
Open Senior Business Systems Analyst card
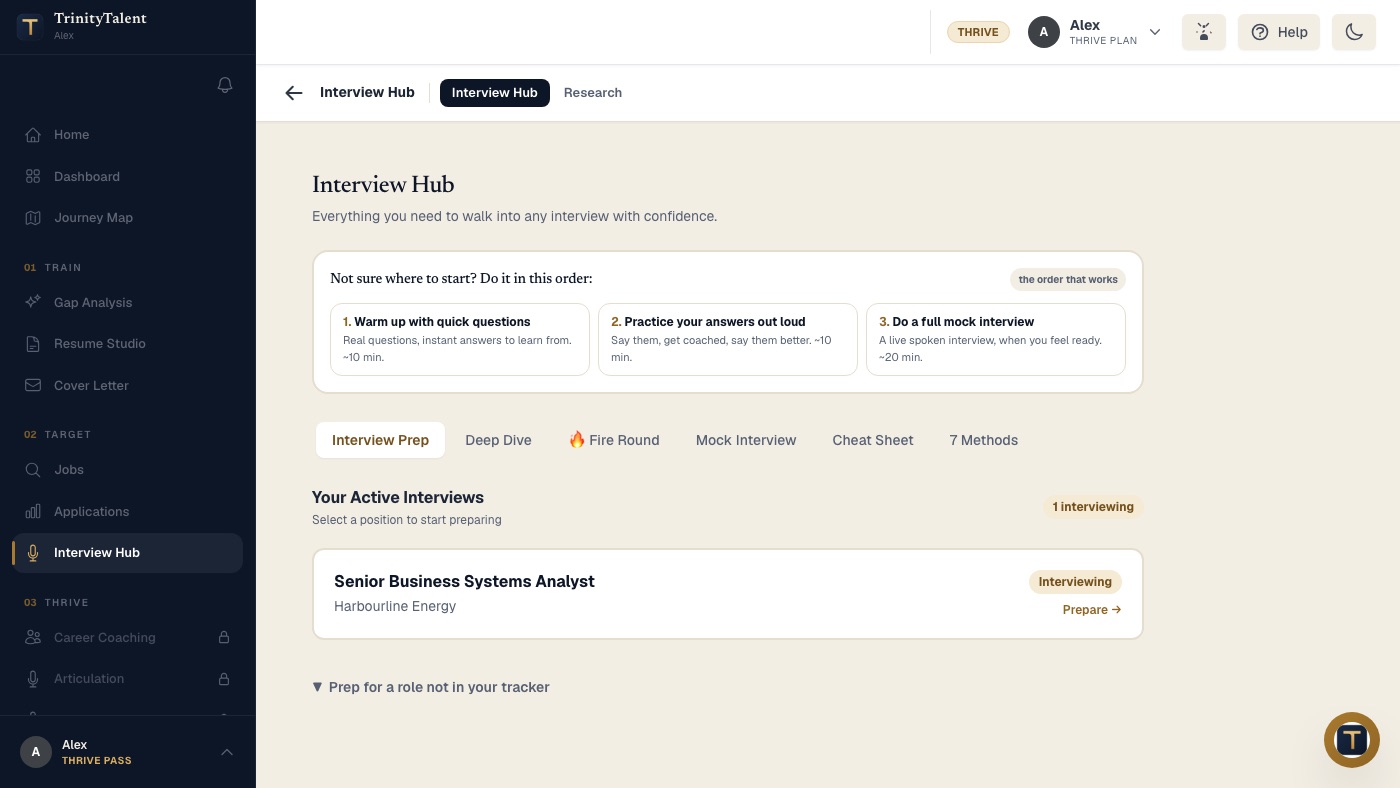pos(728,594)
